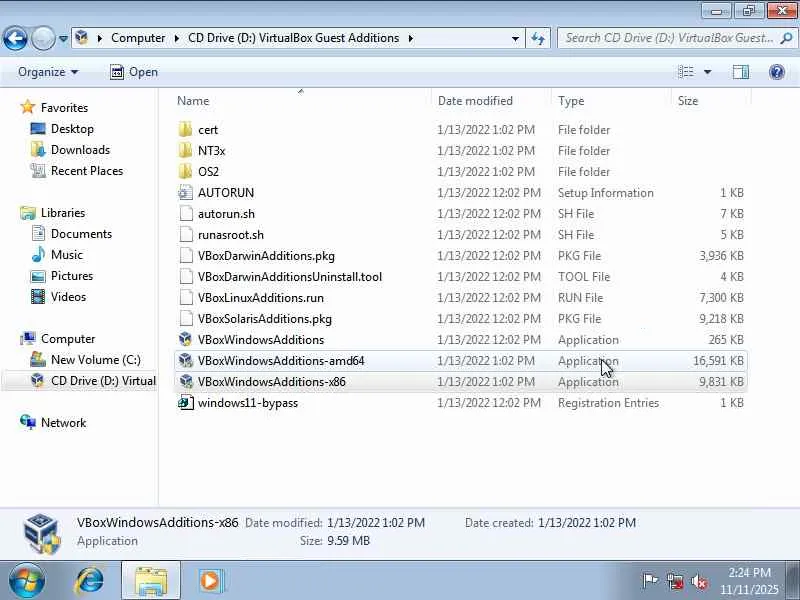
Task: Select the VBoxWindowsAdditions-amd64 application icon
Action: [186, 361]
